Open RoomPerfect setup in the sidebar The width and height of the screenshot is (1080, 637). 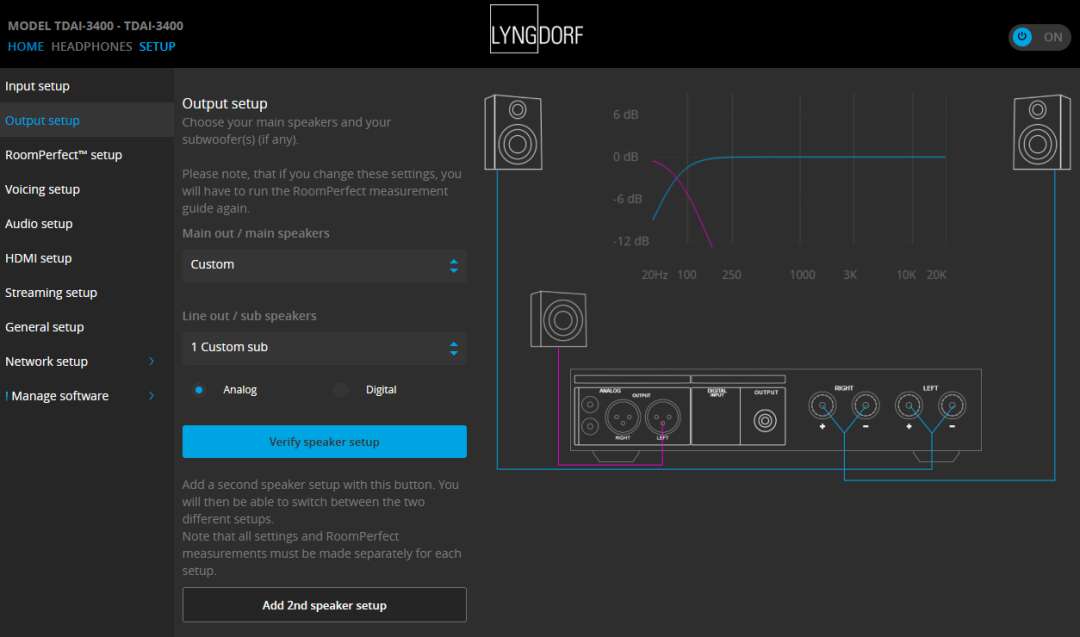pos(63,155)
